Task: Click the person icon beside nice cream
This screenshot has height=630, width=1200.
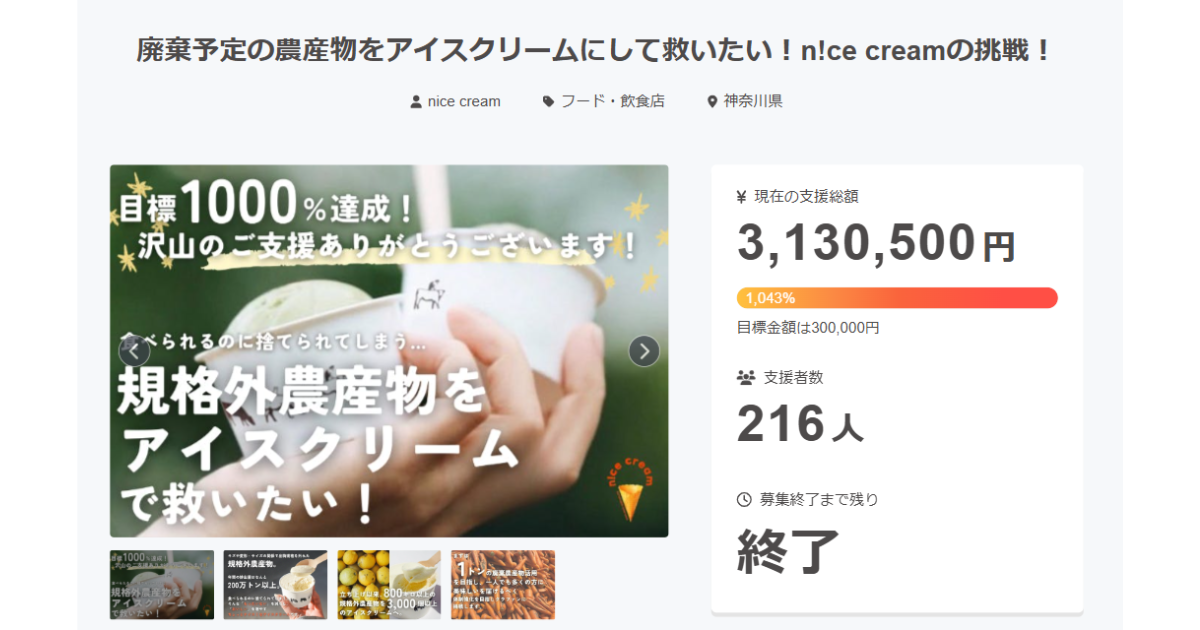Action: 416,102
